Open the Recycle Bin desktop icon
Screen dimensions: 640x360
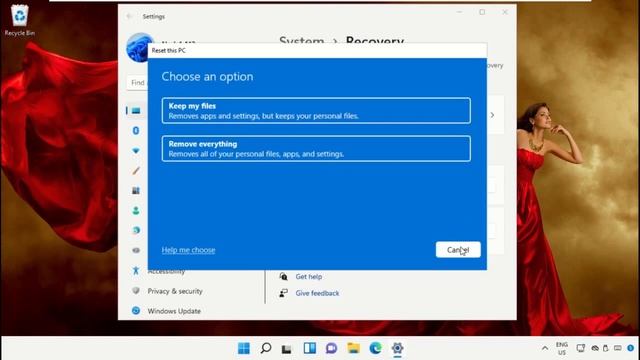[20, 20]
